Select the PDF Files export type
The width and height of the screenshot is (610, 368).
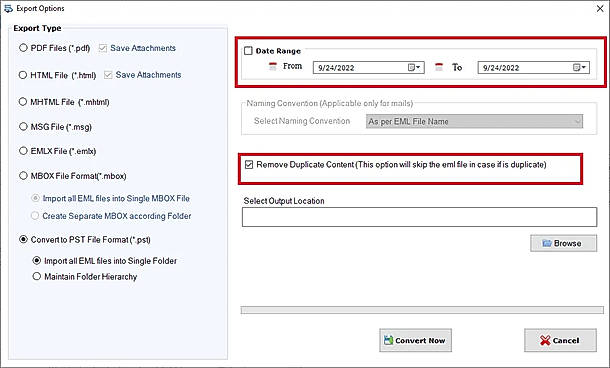[23, 48]
